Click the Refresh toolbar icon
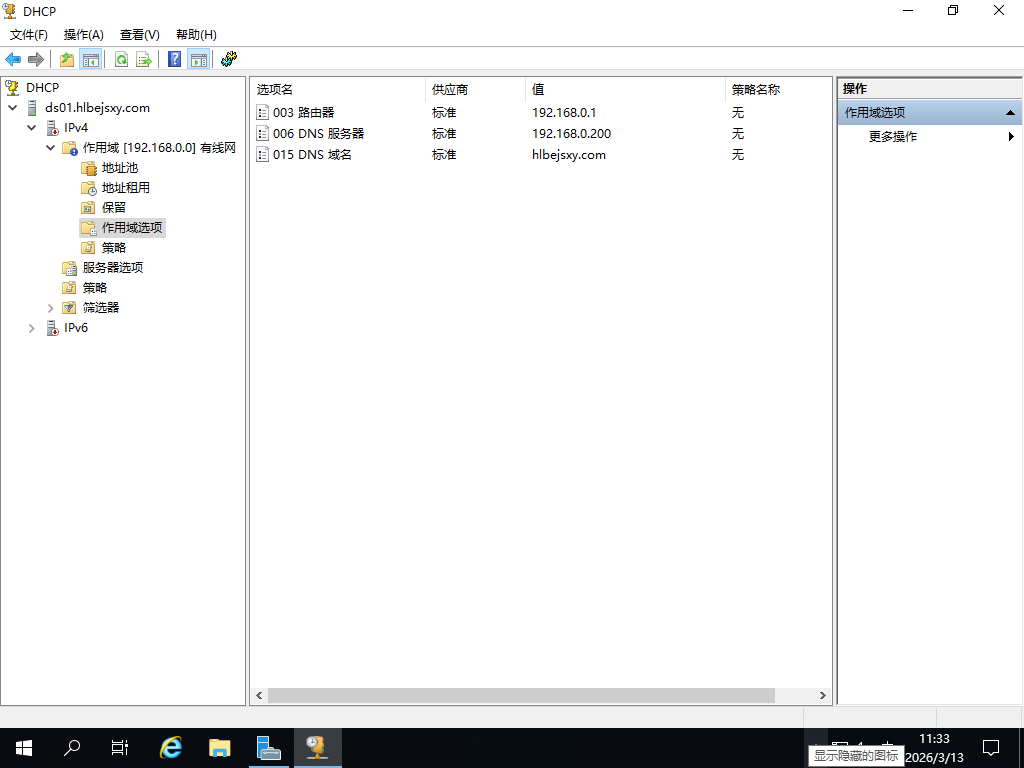 click(121, 60)
